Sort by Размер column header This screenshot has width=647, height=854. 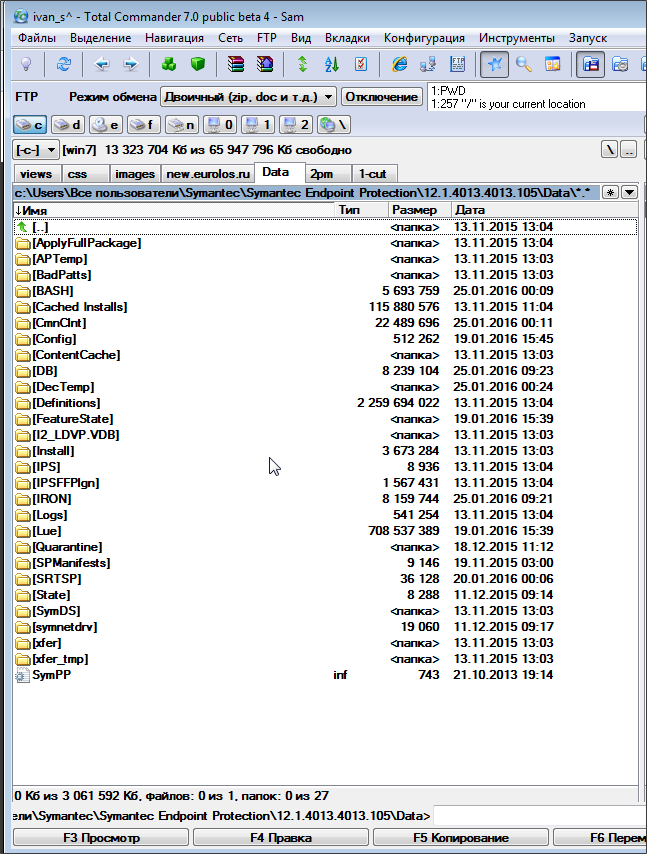[419, 210]
